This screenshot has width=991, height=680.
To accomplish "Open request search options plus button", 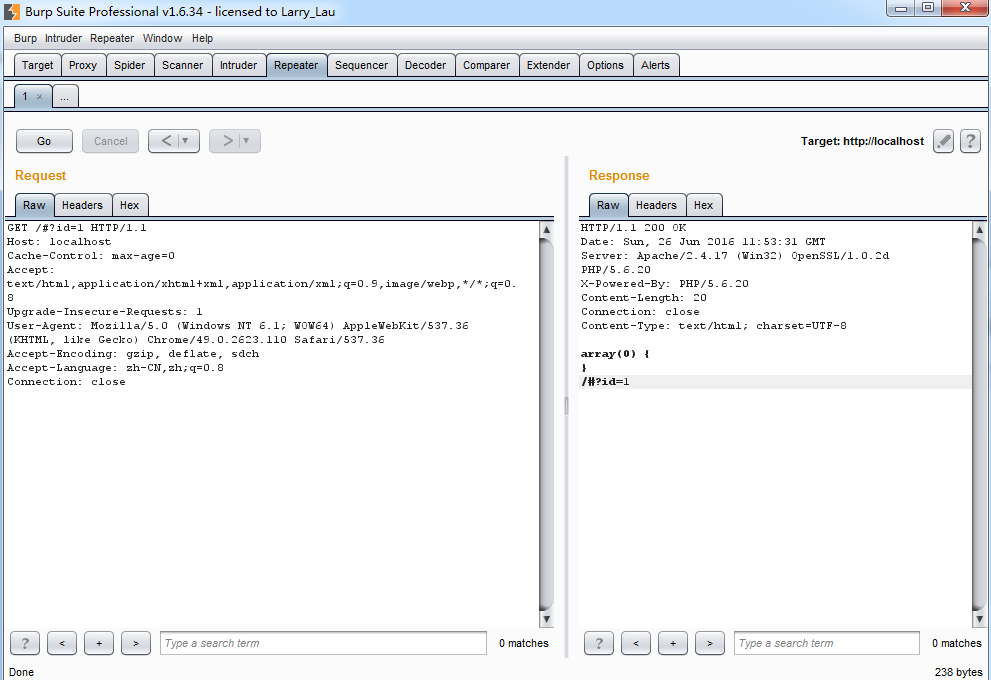I will click(99, 643).
